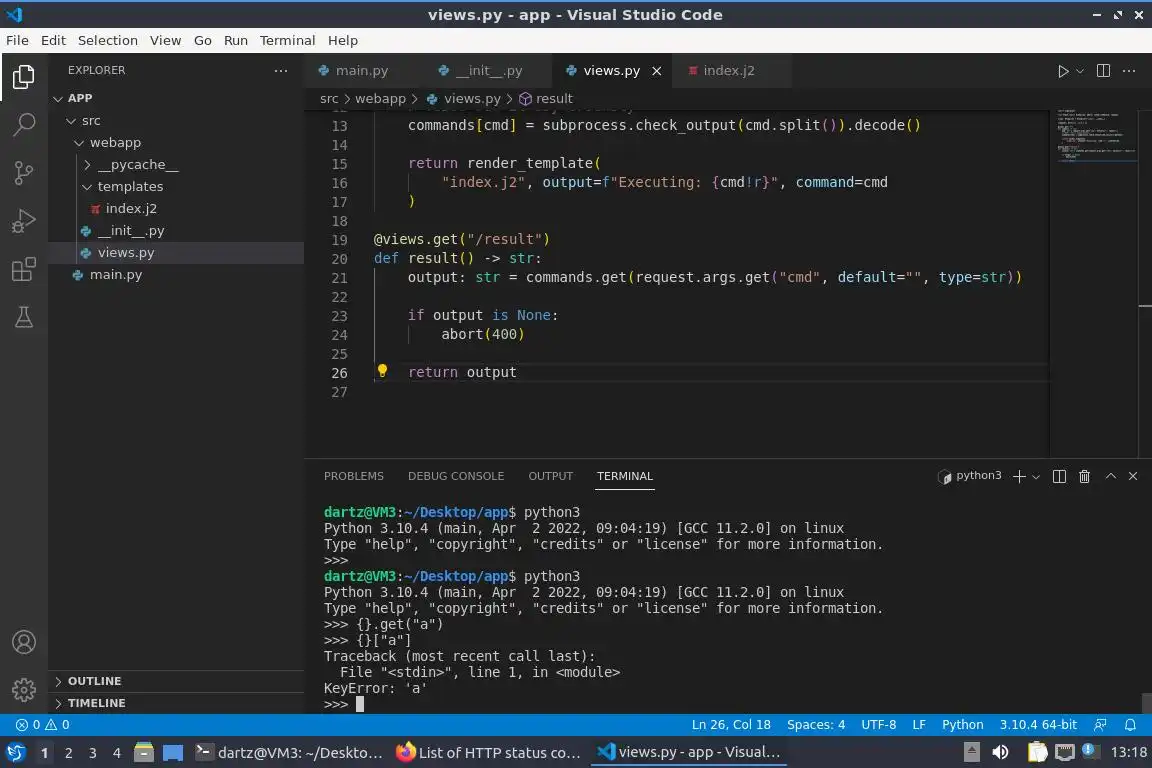This screenshot has width=1152, height=768.
Task: Maximize the panel size with caret icon
Action: coord(1111,476)
